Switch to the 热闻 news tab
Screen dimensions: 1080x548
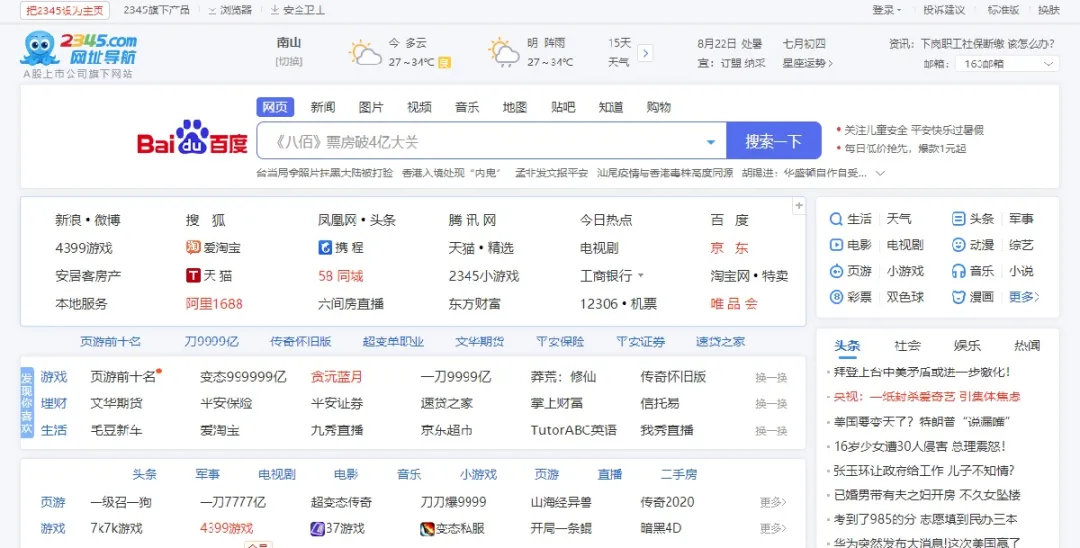(1027, 346)
